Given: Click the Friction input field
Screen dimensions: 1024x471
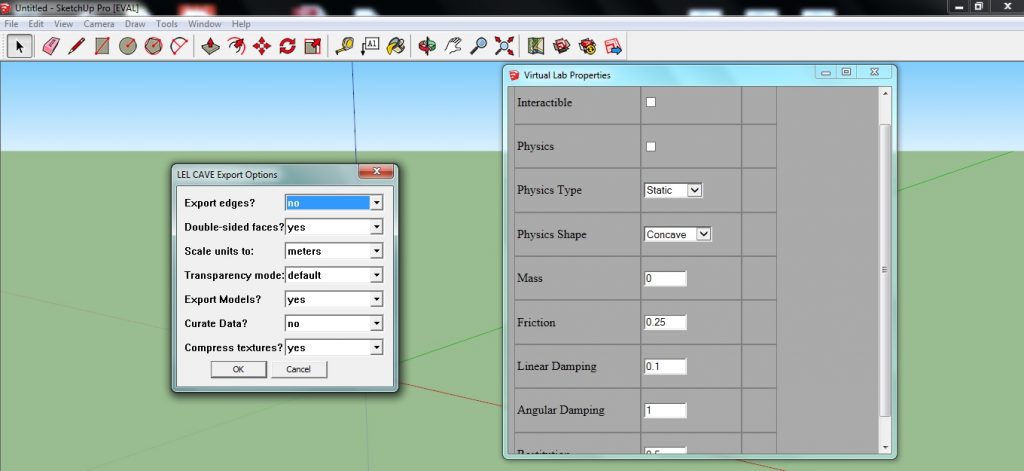Looking at the screenshot, I should click(665, 322).
